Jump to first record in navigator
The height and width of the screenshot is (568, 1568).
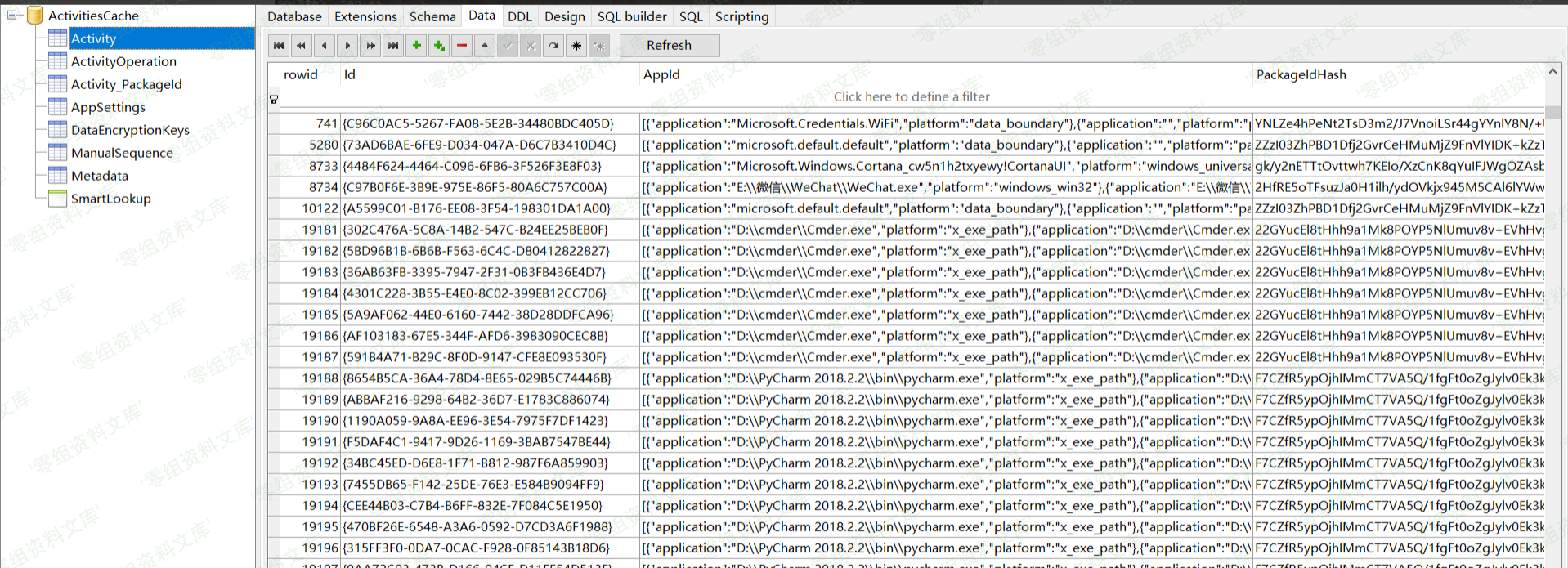pyautogui.click(x=279, y=46)
